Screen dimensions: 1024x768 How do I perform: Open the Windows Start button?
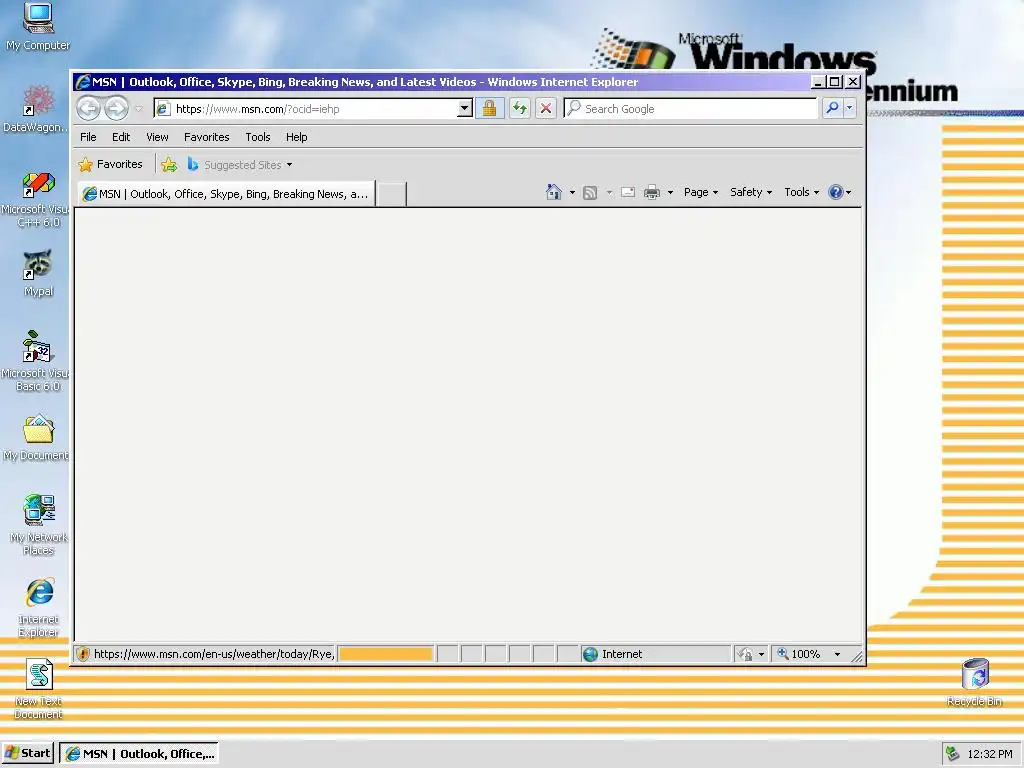tap(28, 753)
